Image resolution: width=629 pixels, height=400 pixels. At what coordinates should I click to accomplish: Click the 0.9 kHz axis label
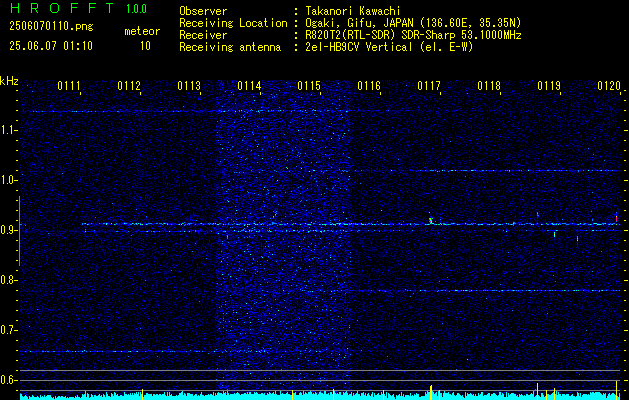pos(8,230)
